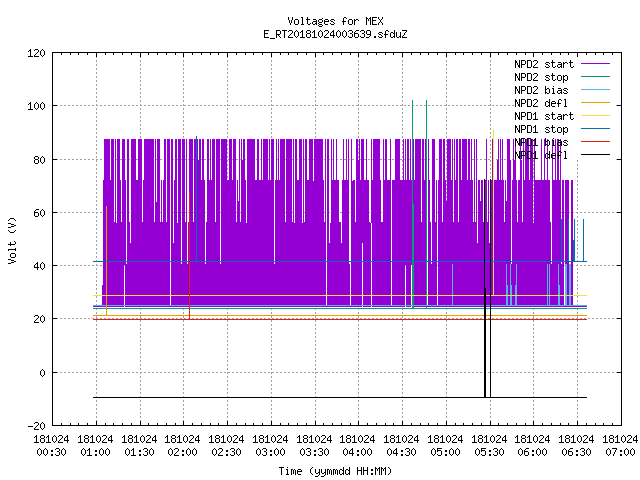Click y-axis tick label 40
Image resolution: width=640 pixels, height=480 pixels.
click(39, 266)
